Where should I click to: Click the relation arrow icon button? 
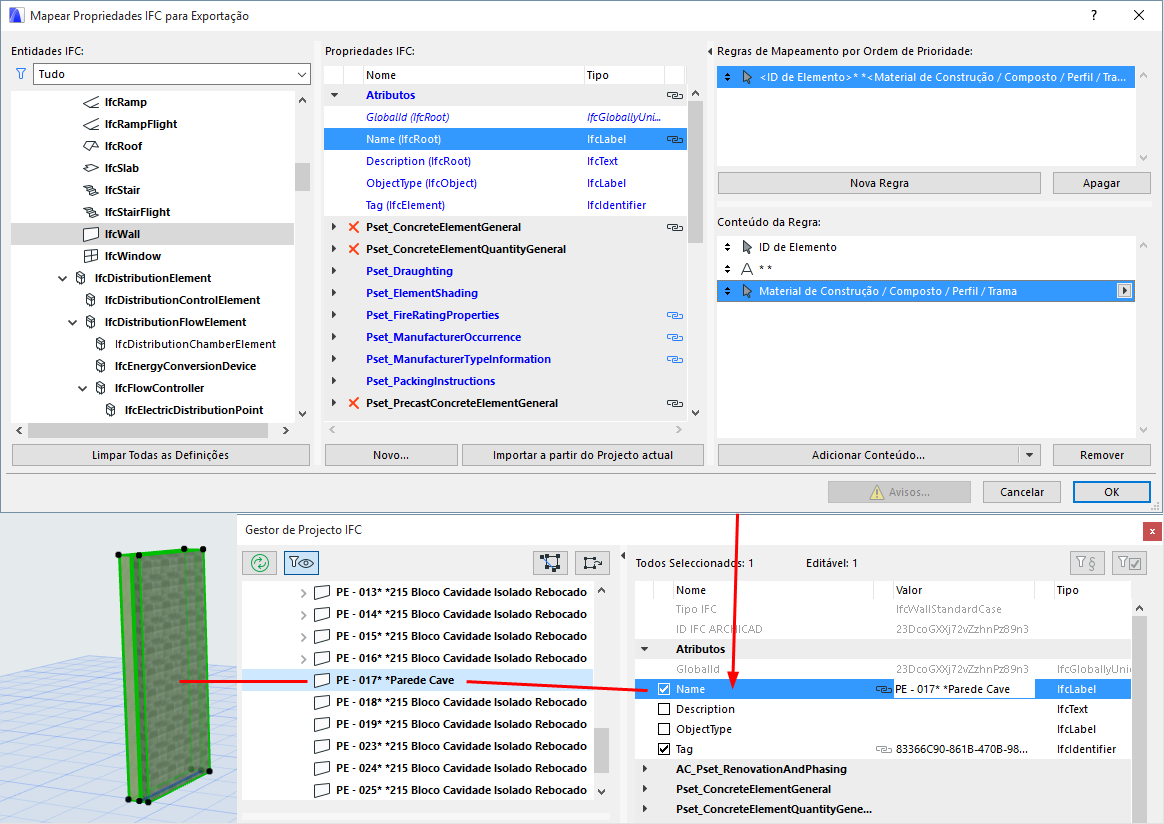(x=592, y=563)
